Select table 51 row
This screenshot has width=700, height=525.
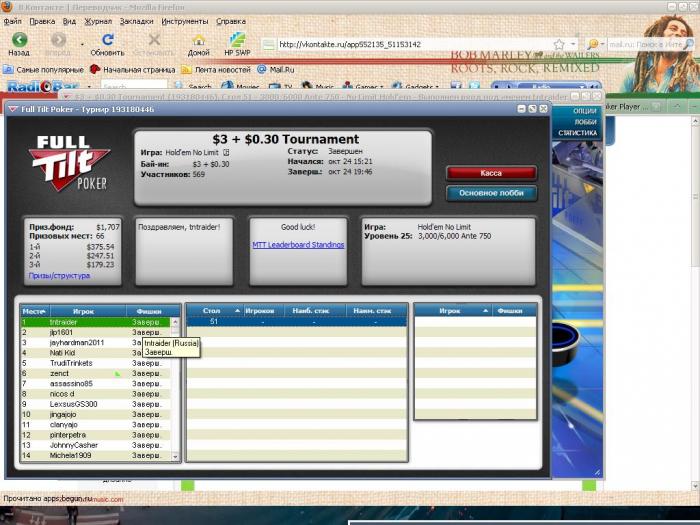tap(296, 321)
